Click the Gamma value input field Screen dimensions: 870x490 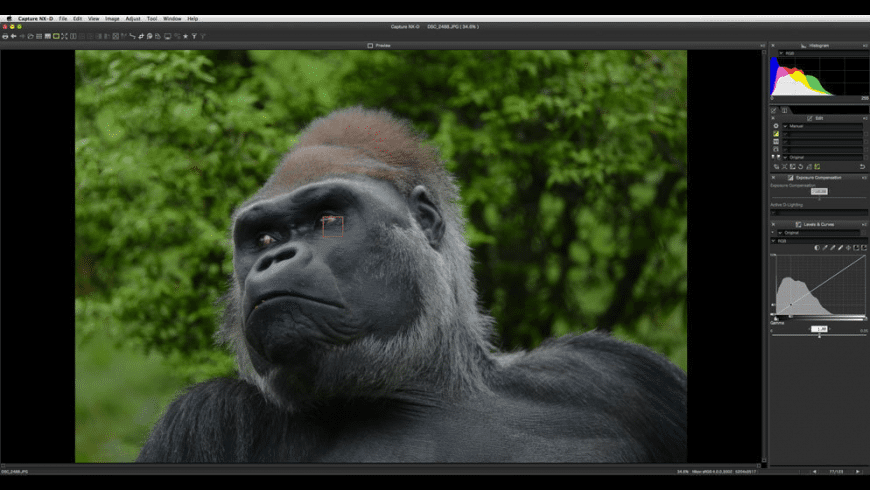click(819, 328)
